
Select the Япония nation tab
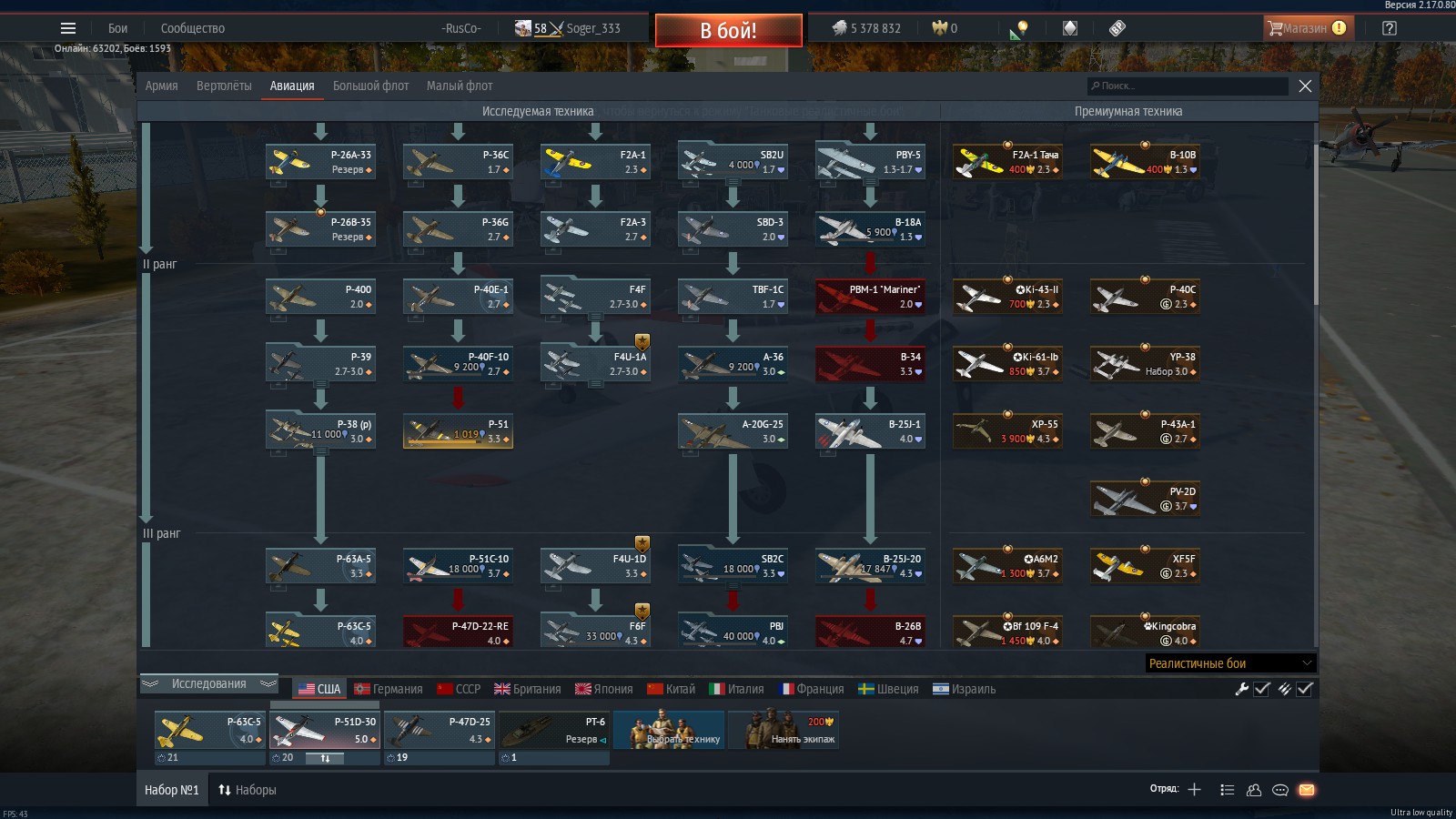click(603, 689)
